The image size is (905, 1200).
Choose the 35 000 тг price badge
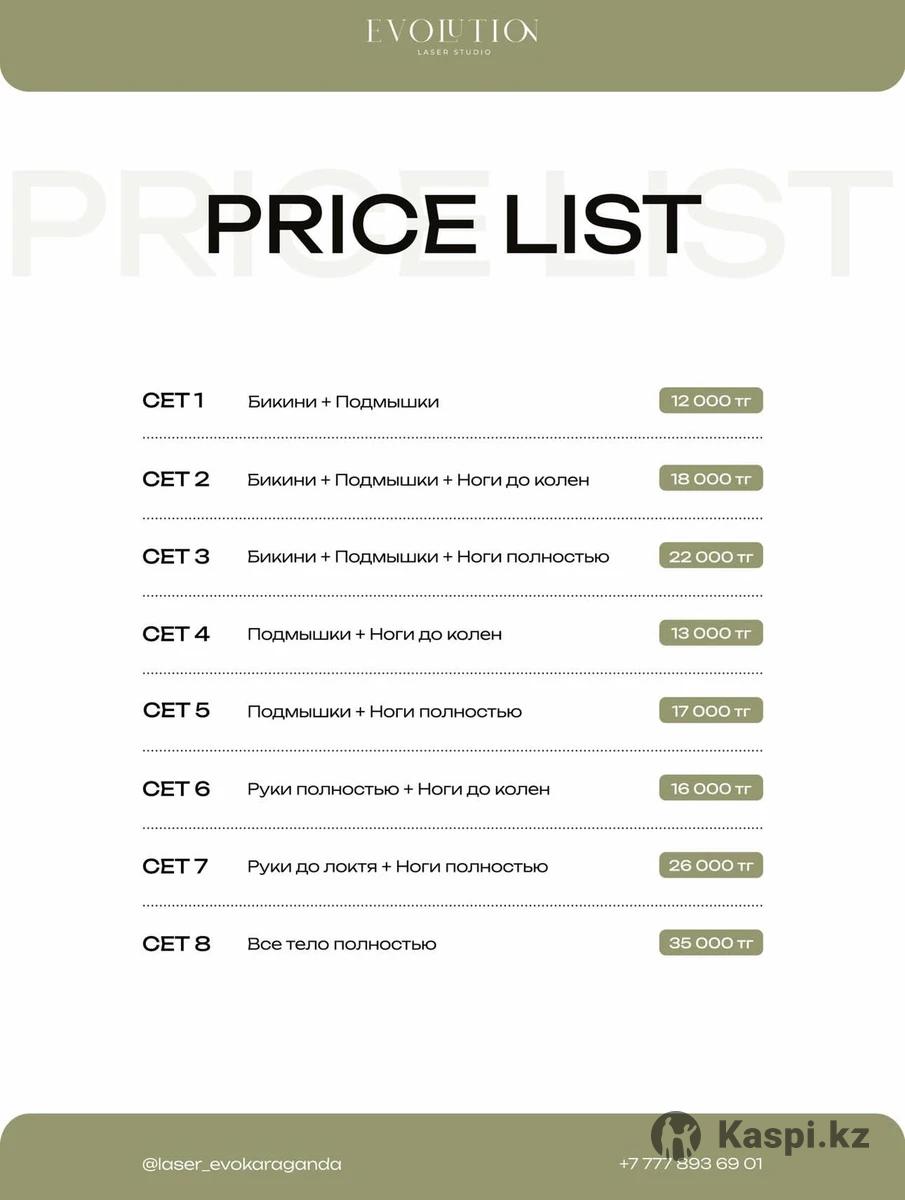tap(711, 943)
